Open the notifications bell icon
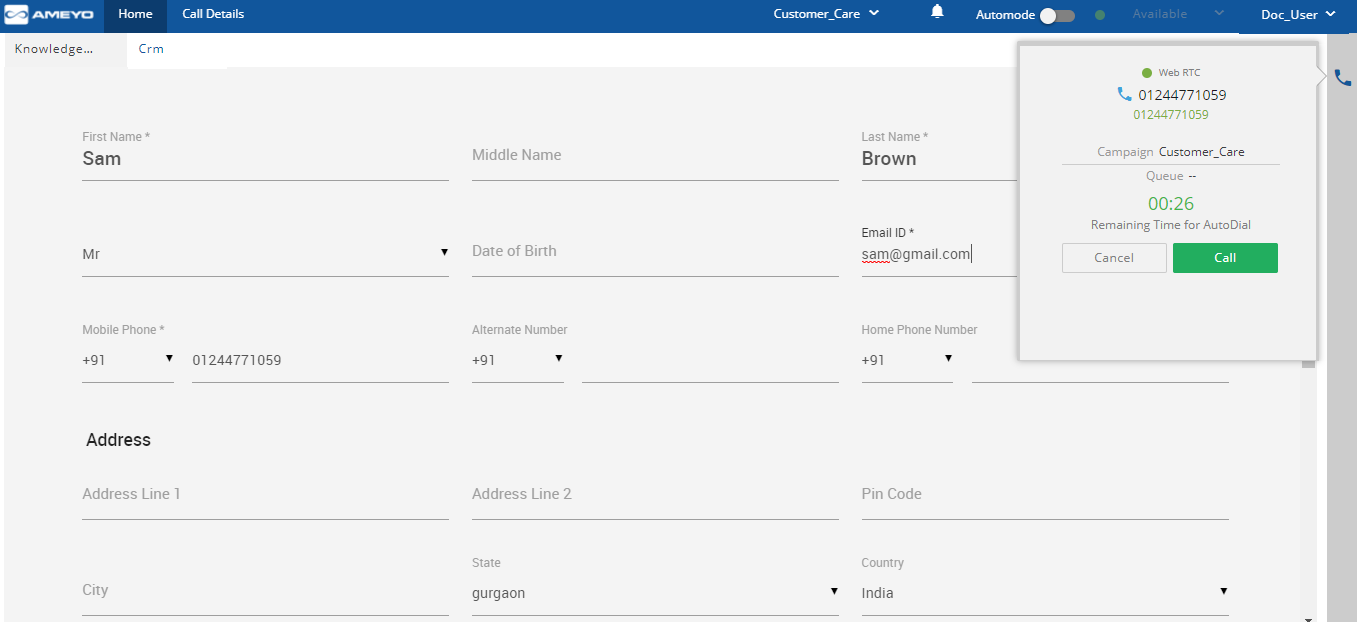Screen dimensions: 1357x625 [937, 13]
